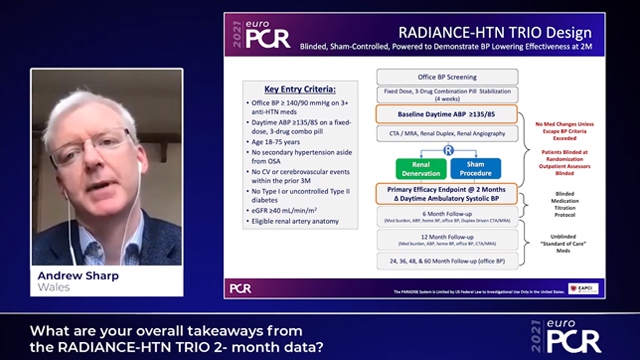This screenshot has height=360, width=640.
Task: Click the Office BP Screening box
Action: (447, 77)
